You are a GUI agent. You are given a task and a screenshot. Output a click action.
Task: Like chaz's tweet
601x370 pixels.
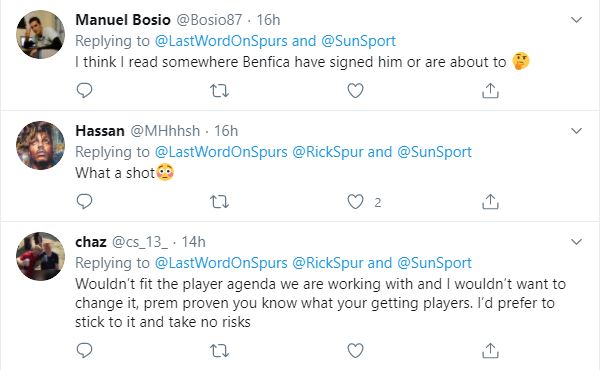pos(355,350)
